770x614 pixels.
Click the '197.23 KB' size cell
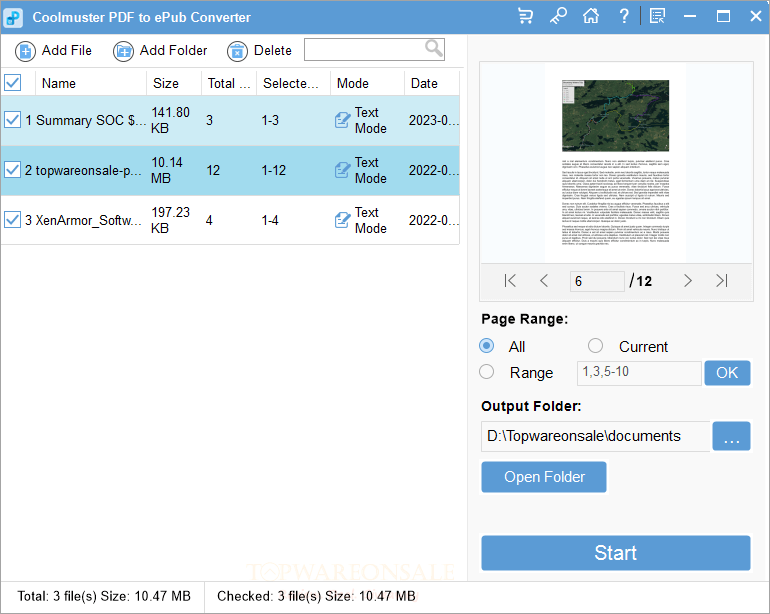[x=170, y=220]
